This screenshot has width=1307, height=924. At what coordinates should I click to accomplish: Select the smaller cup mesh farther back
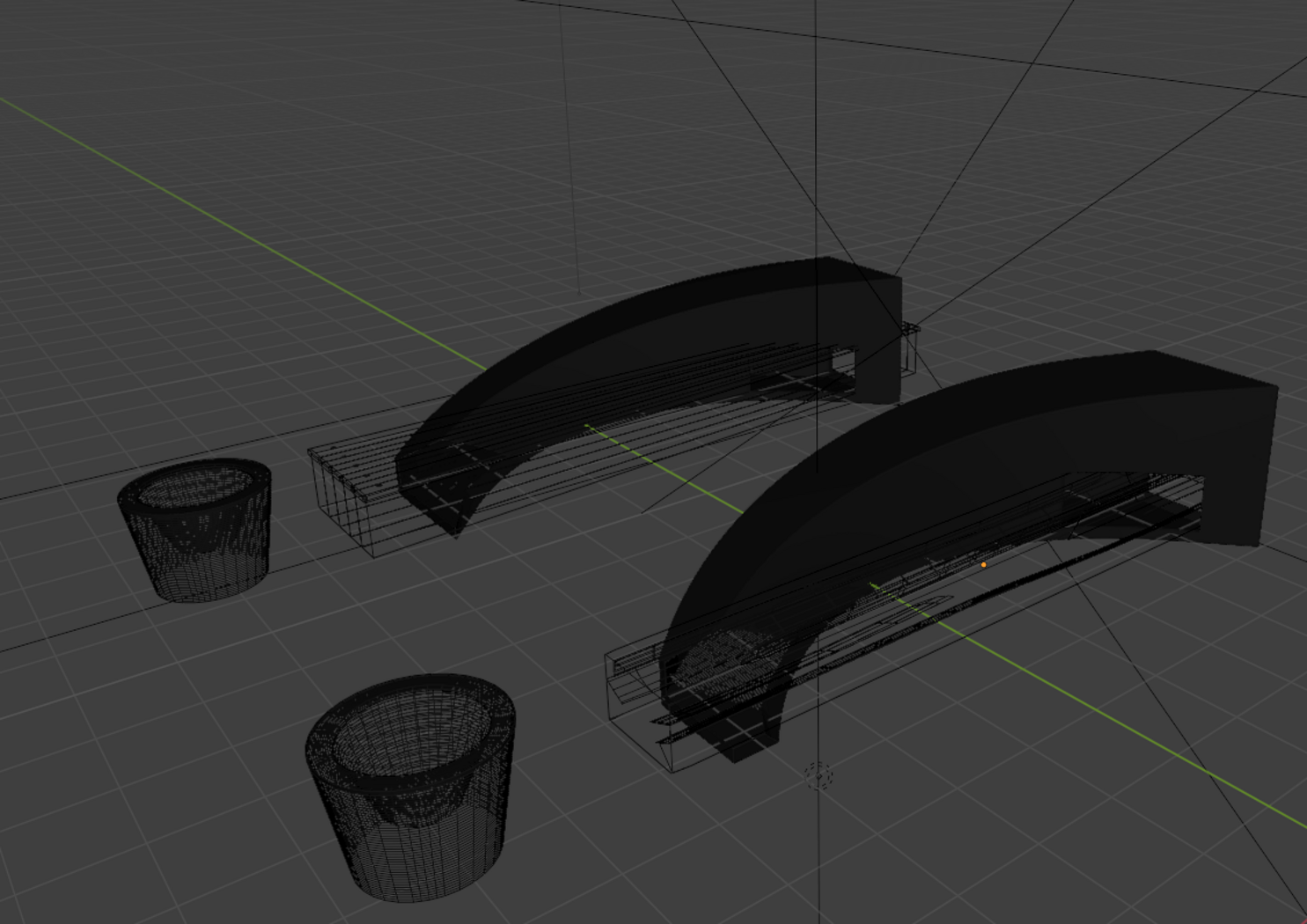click(x=195, y=530)
